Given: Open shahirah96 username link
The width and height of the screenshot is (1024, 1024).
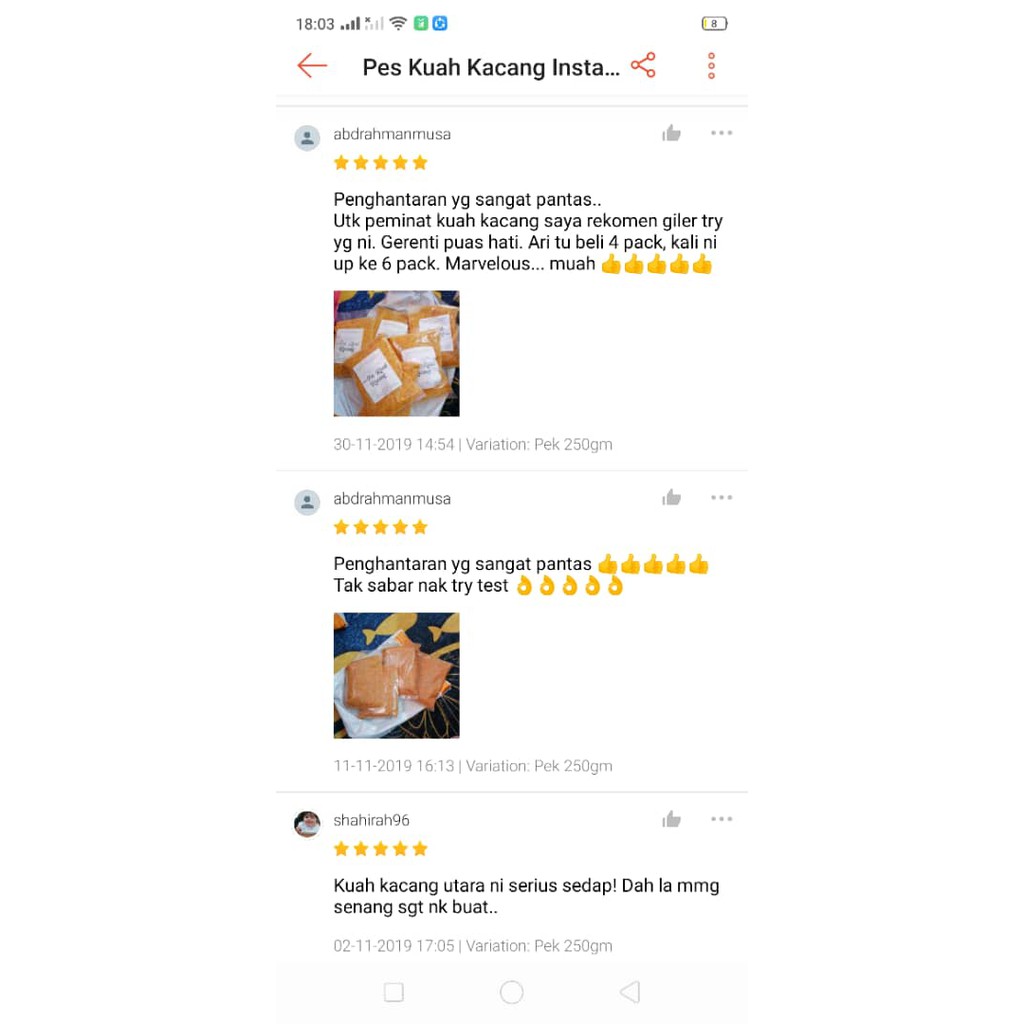Looking at the screenshot, I should pos(372,820).
